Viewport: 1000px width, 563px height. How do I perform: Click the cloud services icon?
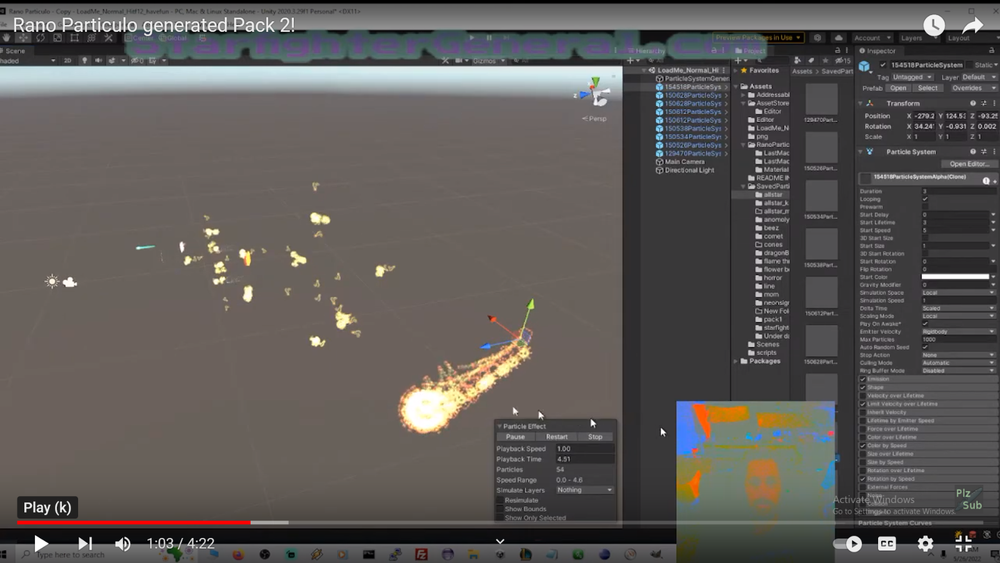tap(838, 38)
